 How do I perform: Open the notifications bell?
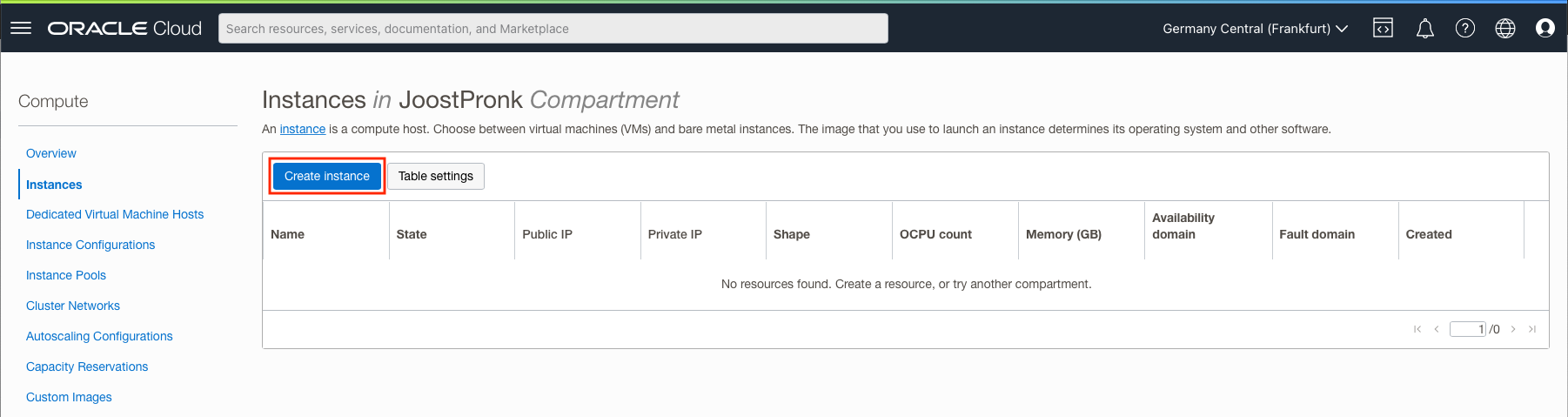pos(1424,29)
